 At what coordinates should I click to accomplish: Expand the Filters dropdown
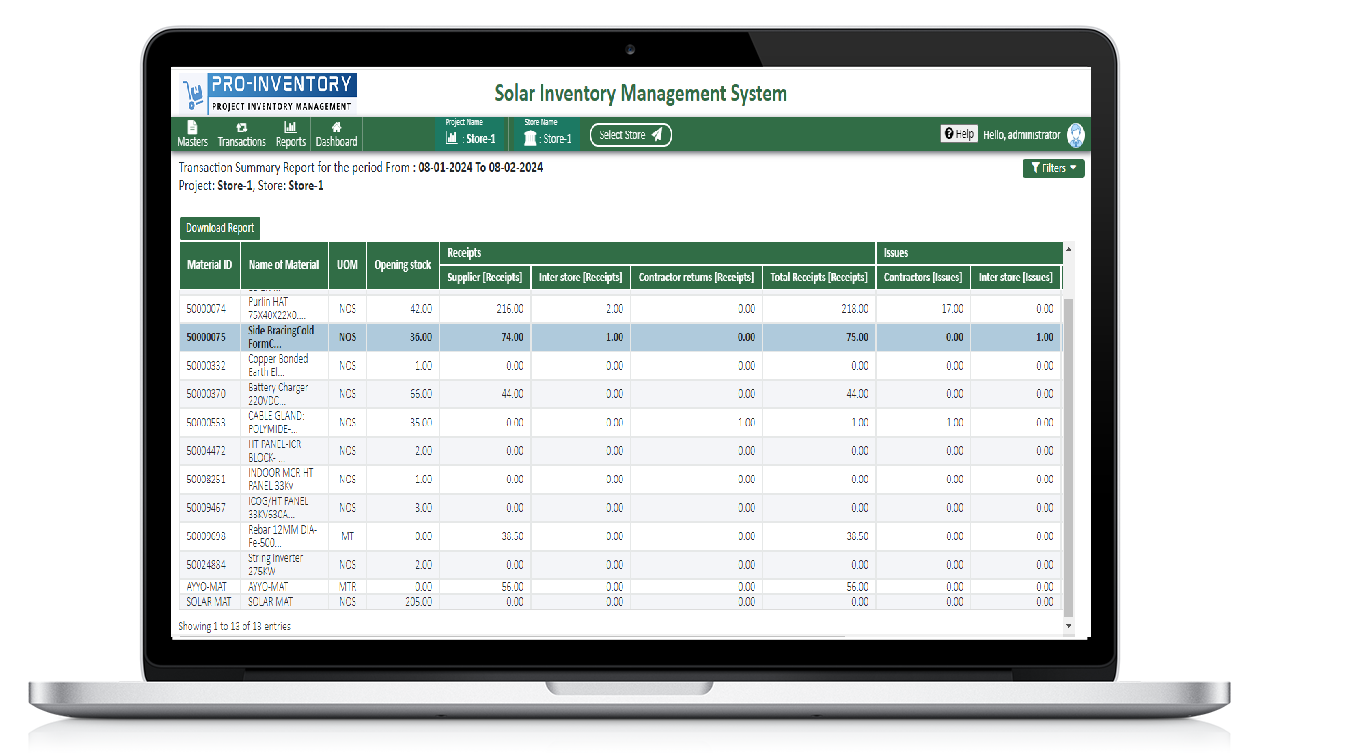1053,168
